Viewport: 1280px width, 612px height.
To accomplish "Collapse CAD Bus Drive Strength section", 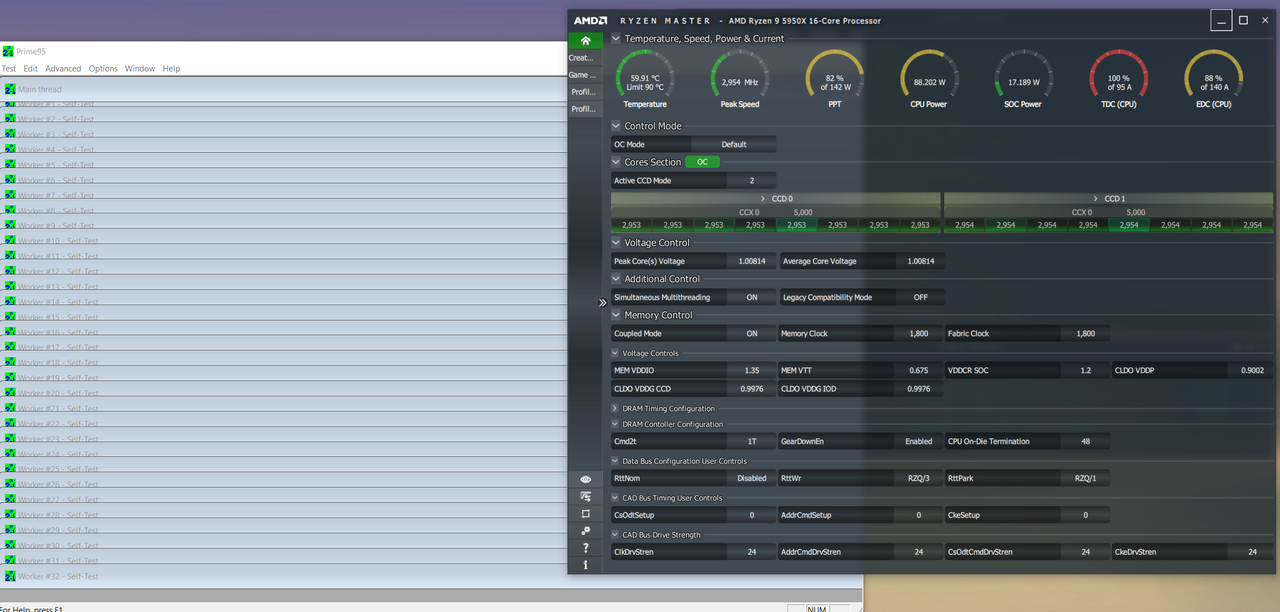I will click(615, 535).
